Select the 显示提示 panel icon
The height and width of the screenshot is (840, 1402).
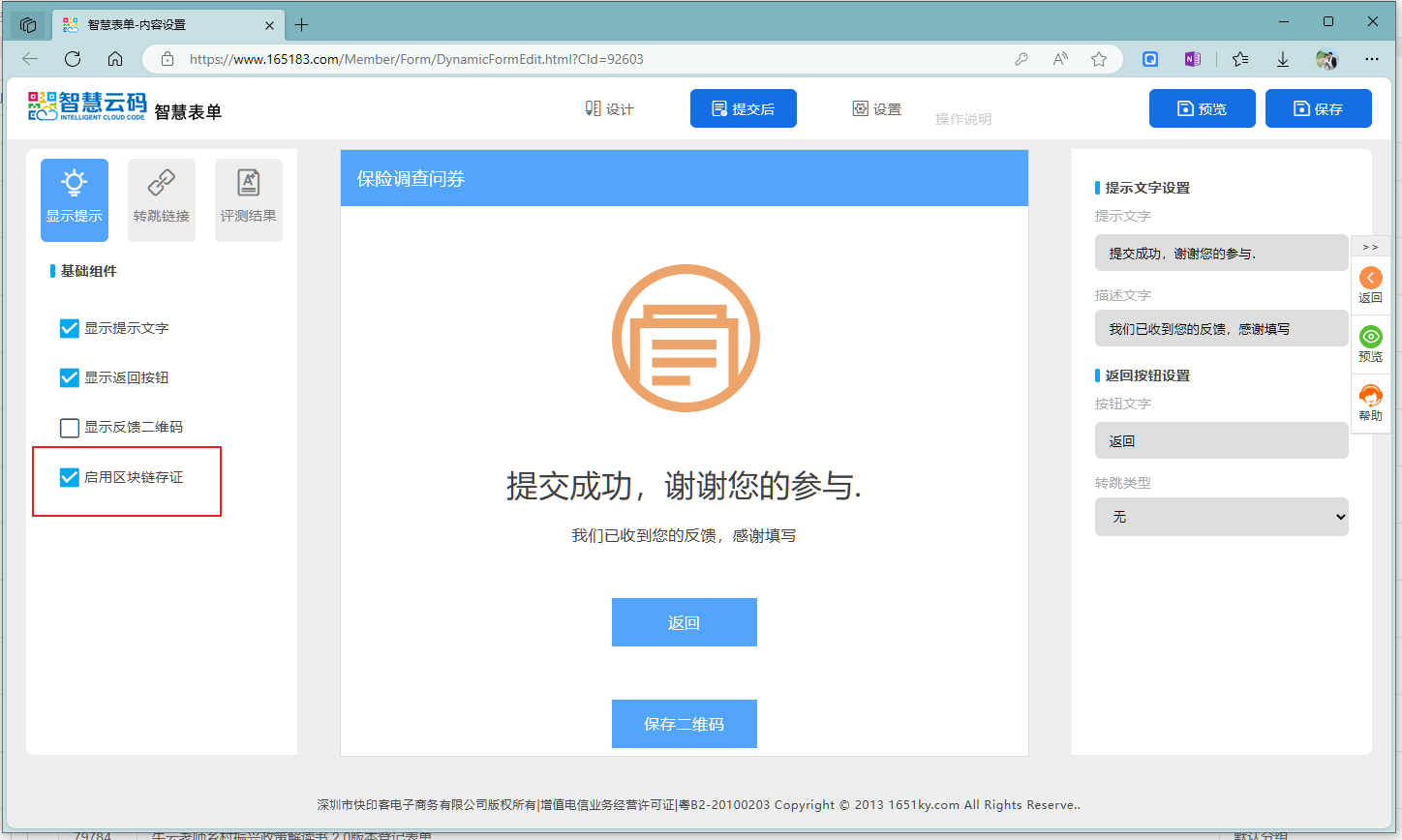click(74, 198)
